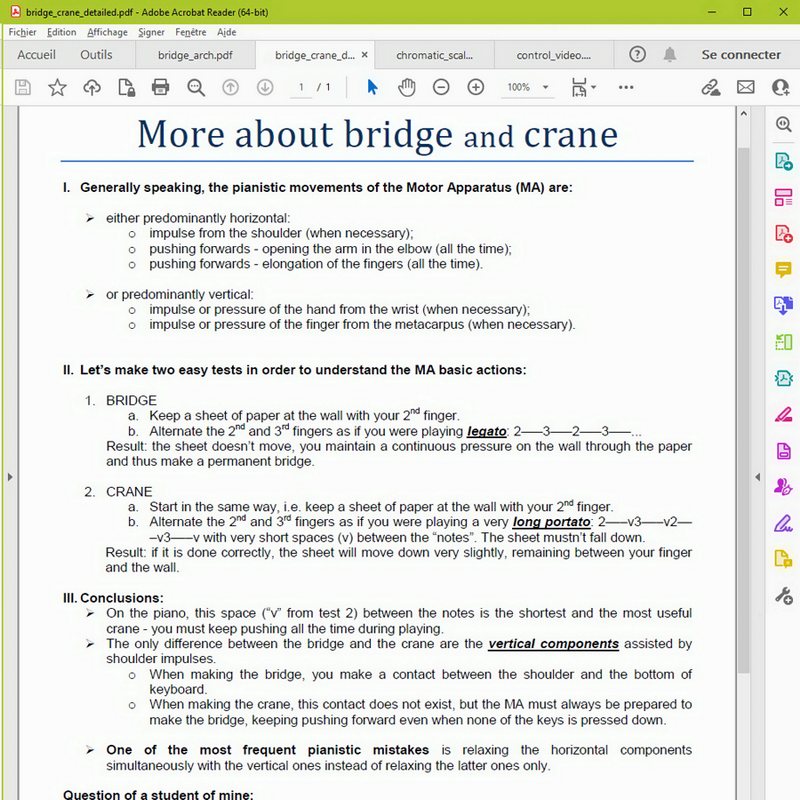Send file by email envelope icon
This screenshot has height=800, width=800.
(745, 88)
